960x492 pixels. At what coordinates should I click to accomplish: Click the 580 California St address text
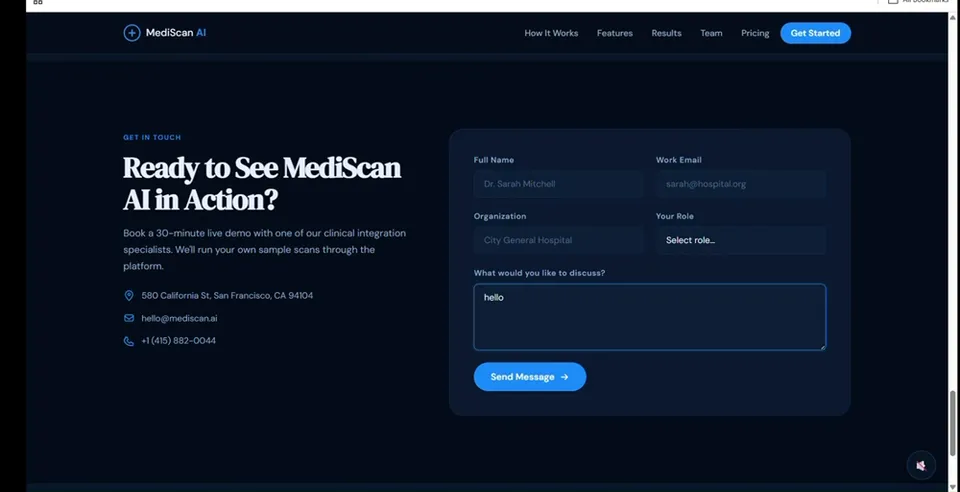pyautogui.click(x=227, y=296)
